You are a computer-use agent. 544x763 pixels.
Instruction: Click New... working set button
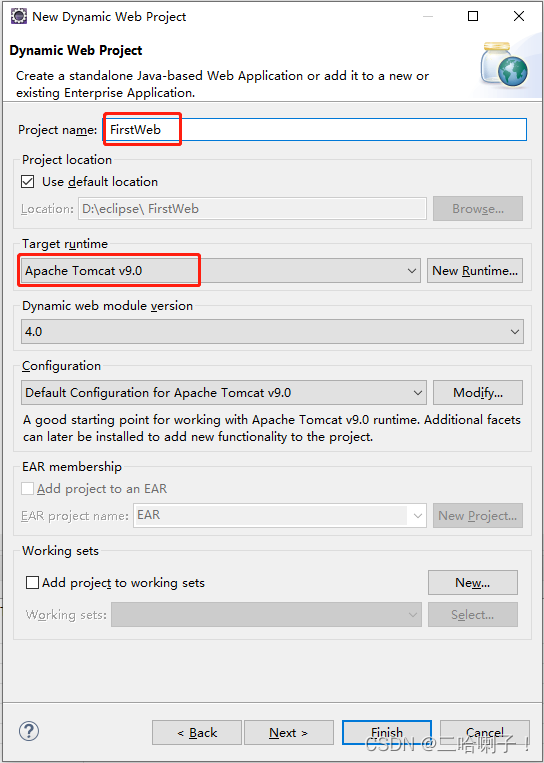pyautogui.click(x=472, y=582)
